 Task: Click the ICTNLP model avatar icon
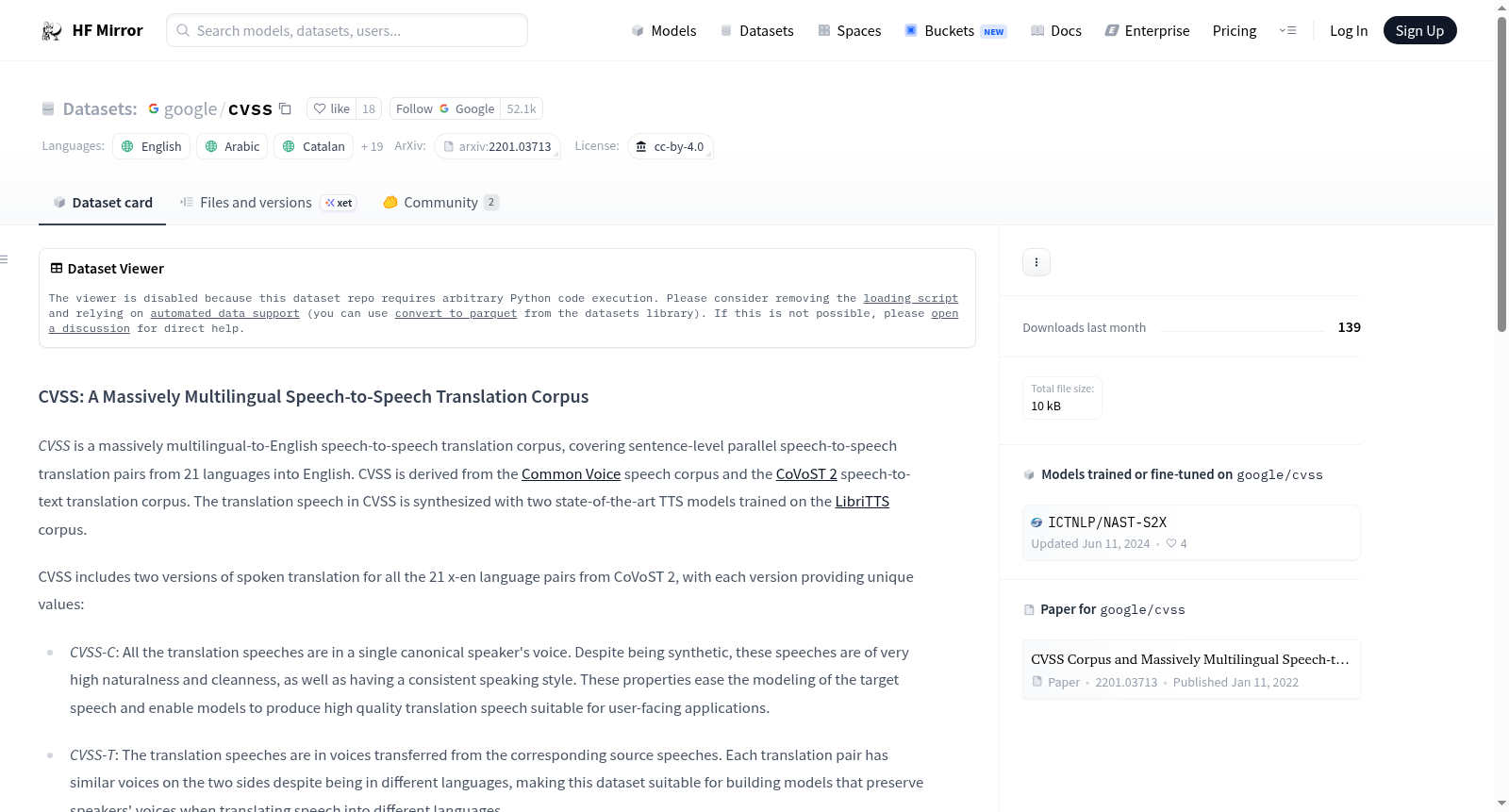[x=1036, y=522]
